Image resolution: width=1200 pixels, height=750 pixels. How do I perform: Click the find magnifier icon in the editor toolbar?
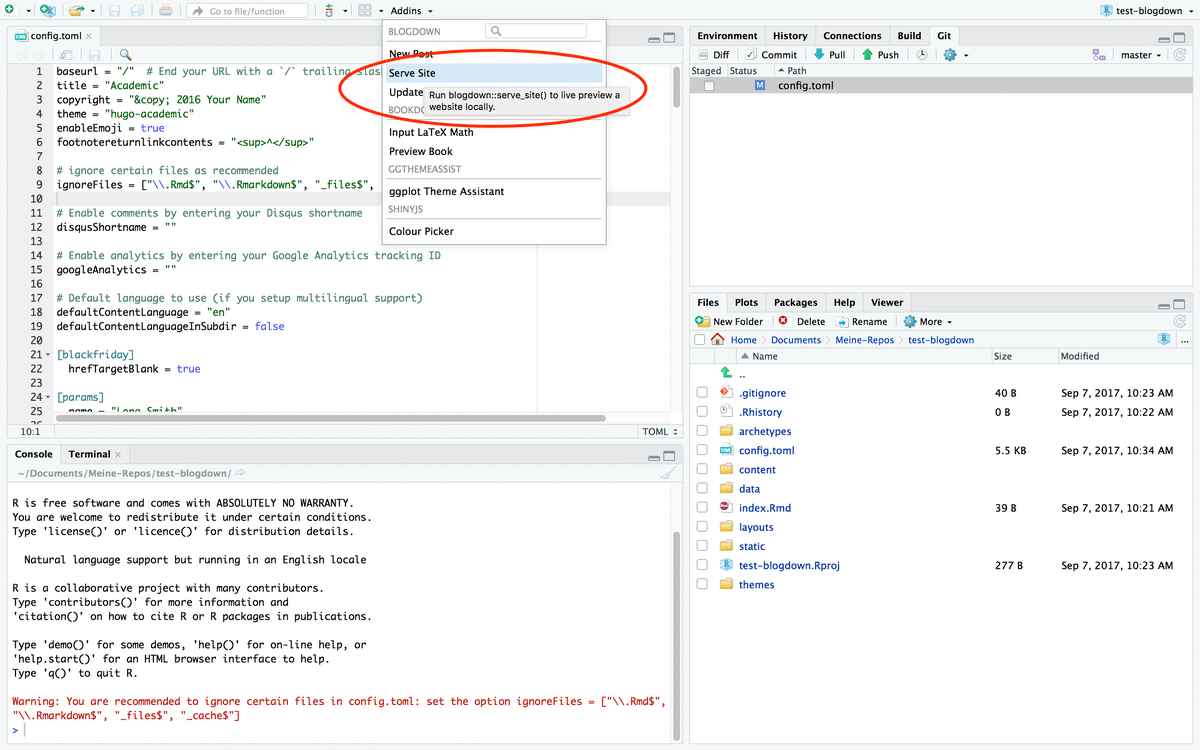125,55
